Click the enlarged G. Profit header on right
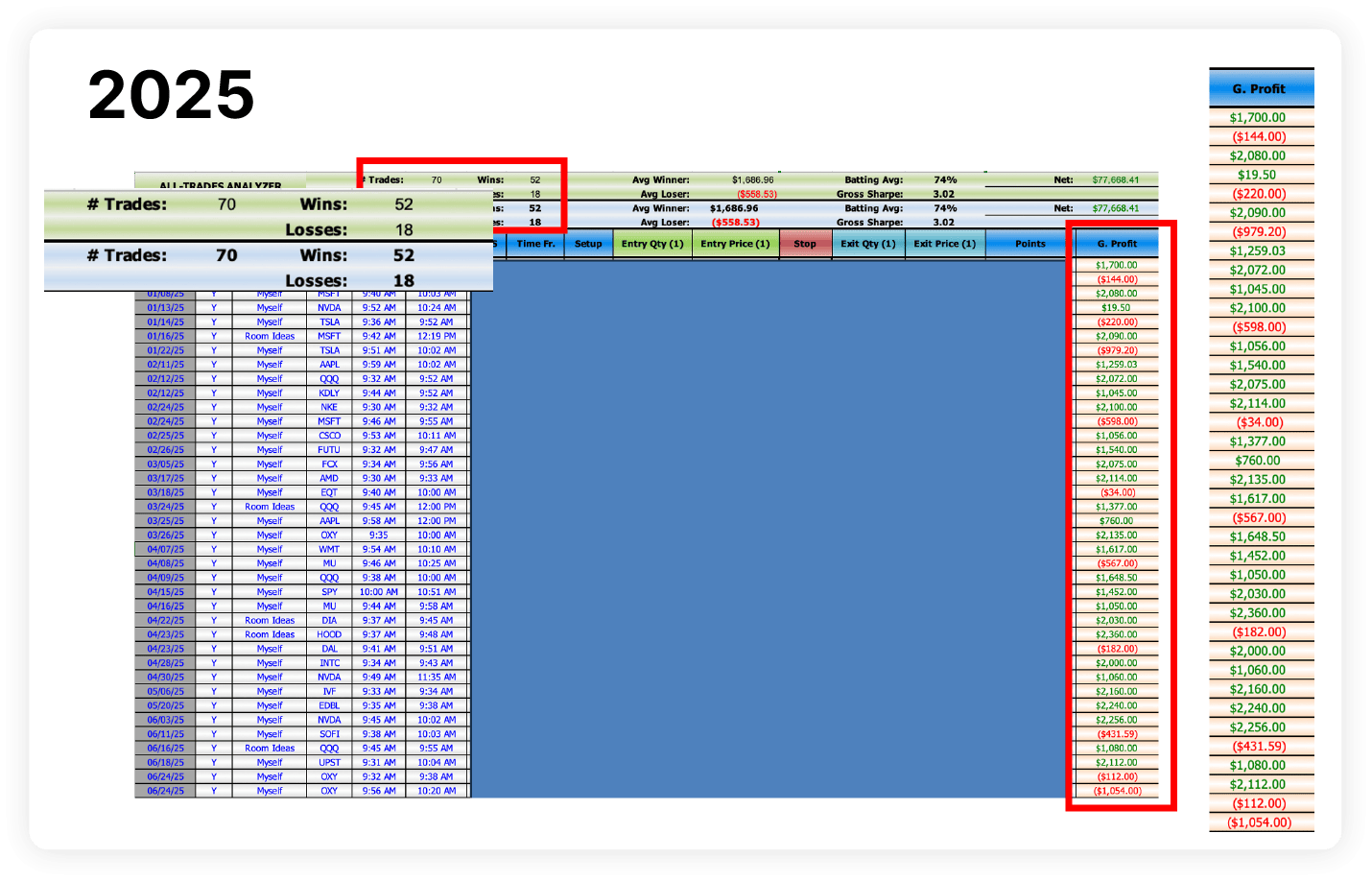This screenshot has height=881, width=1372. pos(1259,88)
